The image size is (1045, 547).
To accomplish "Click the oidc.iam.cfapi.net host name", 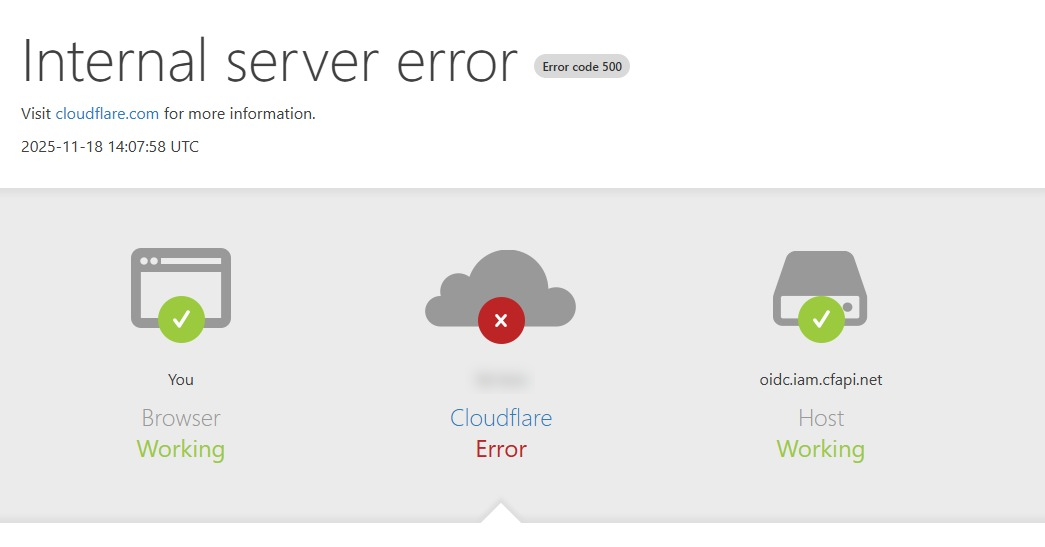I will coord(821,380).
